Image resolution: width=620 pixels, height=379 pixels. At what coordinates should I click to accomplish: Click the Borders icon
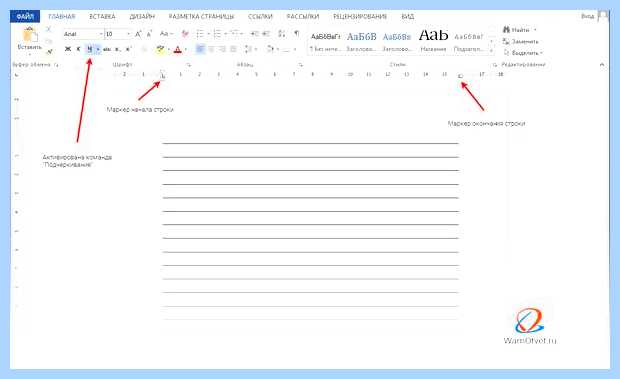(x=286, y=49)
